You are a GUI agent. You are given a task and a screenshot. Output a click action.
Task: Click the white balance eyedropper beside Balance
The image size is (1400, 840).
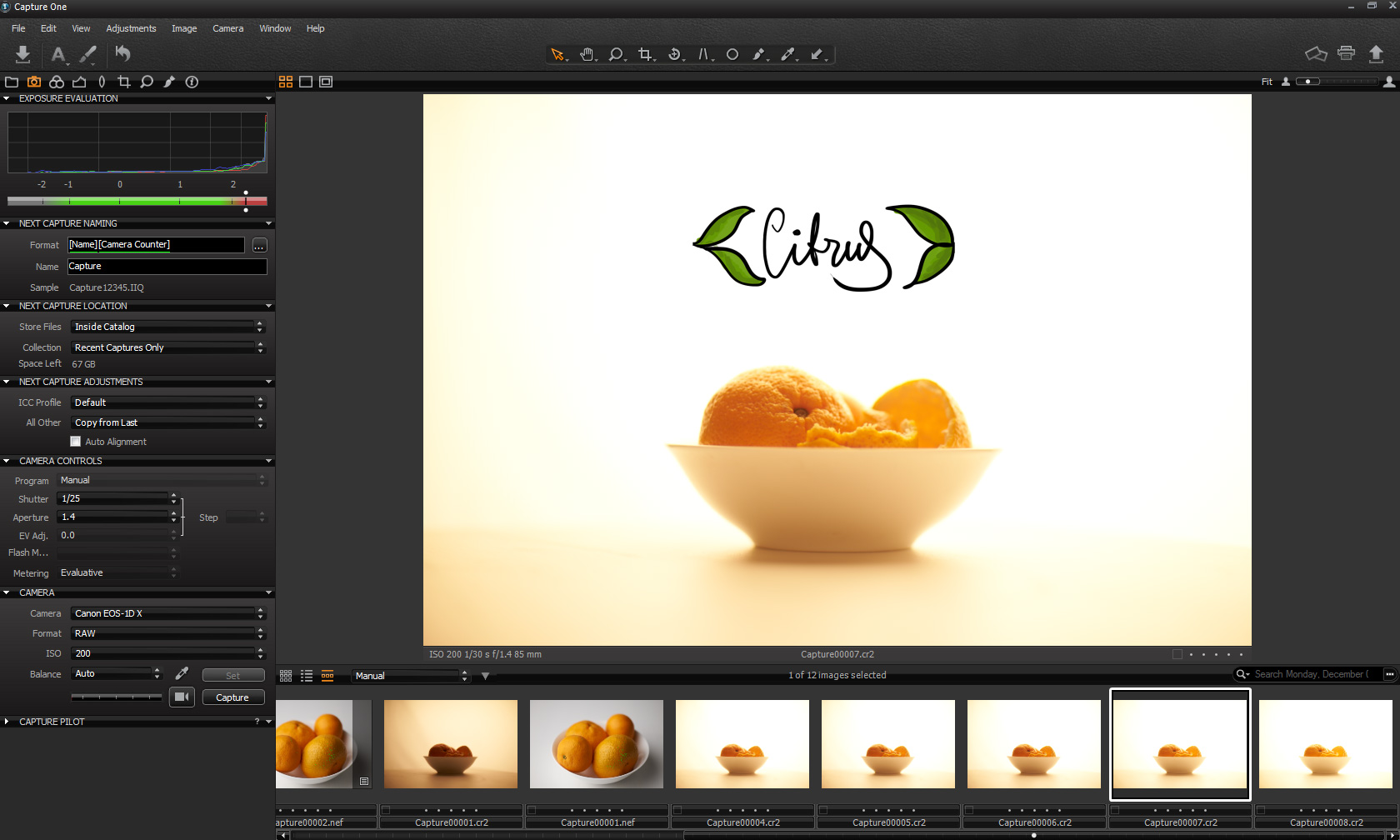(x=182, y=673)
